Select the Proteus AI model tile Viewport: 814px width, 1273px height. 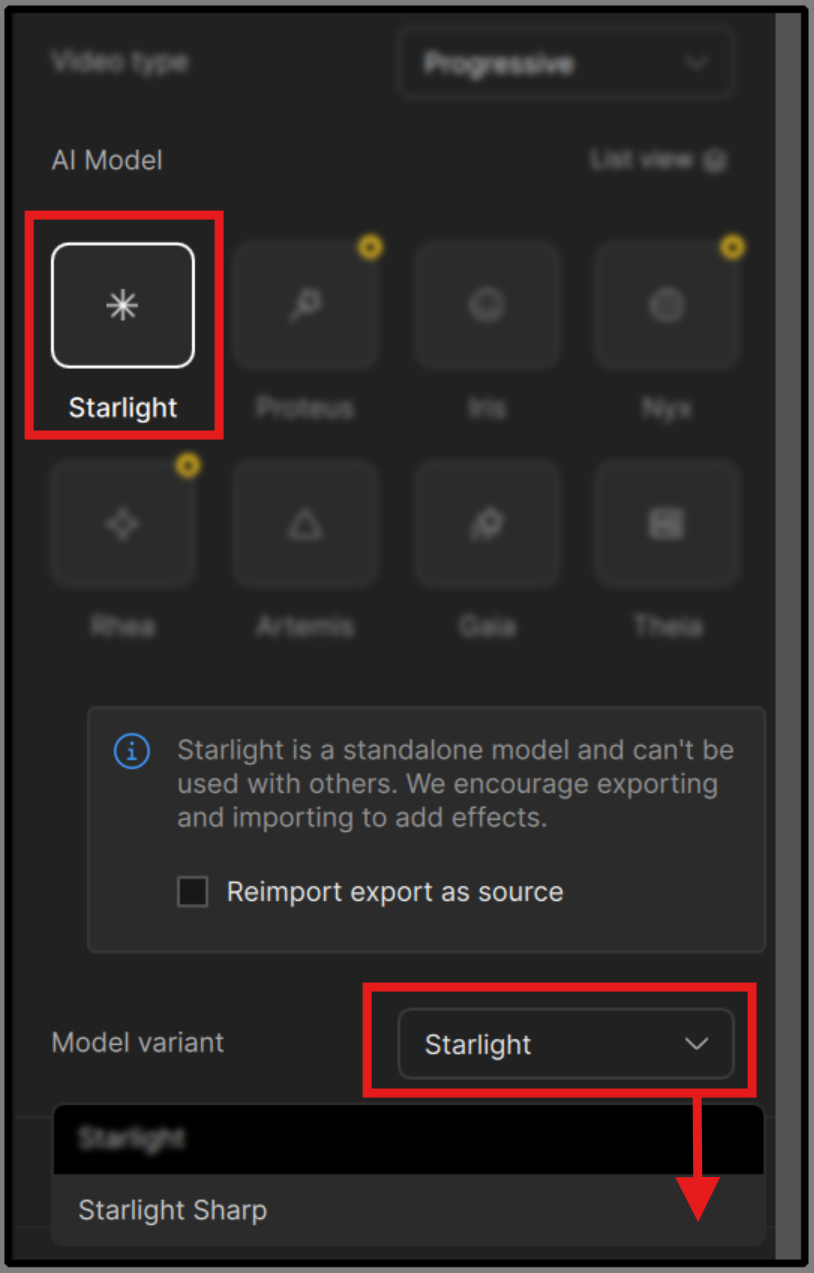pyautogui.click(x=304, y=305)
